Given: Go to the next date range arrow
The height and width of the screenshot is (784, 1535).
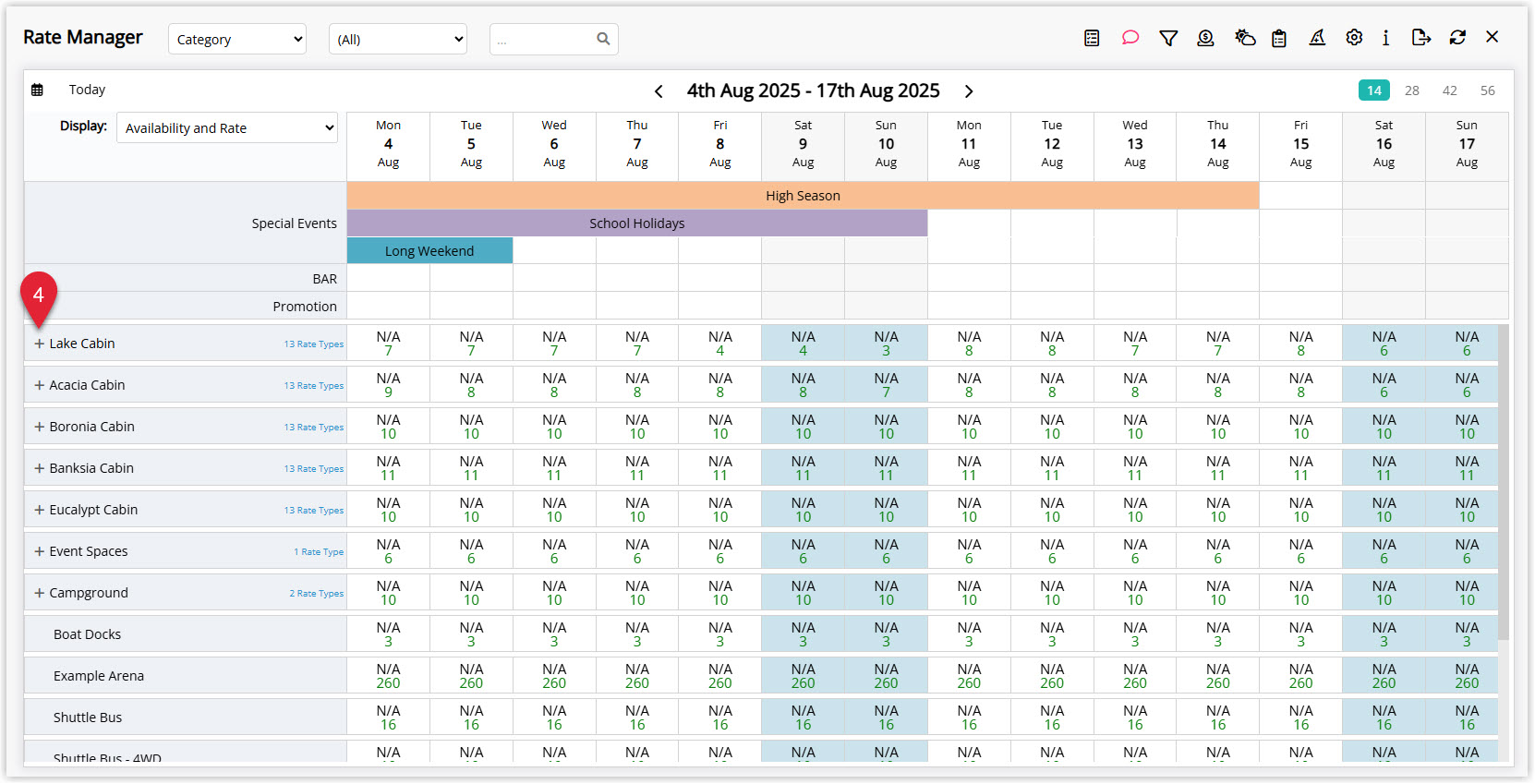Looking at the screenshot, I should (x=969, y=91).
